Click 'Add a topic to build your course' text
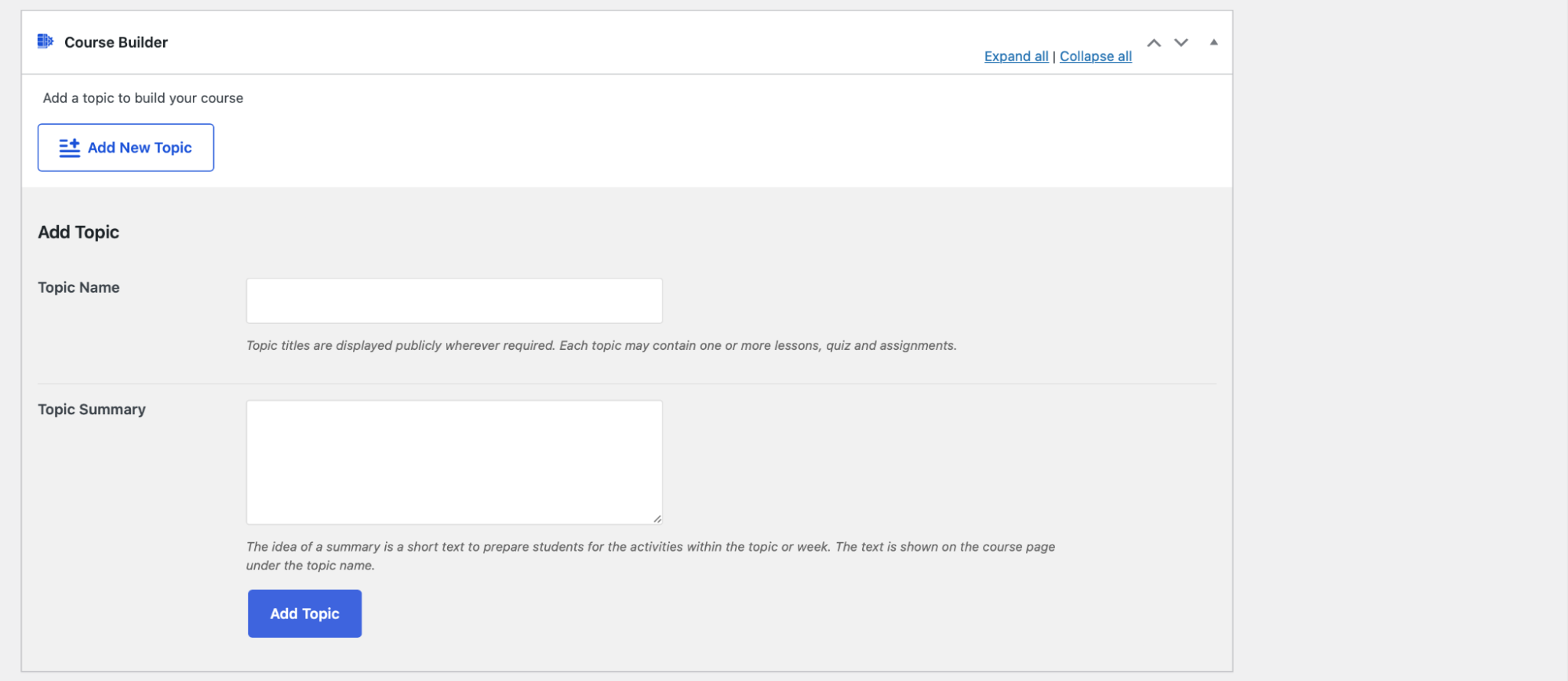Image resolution: width=1568 pixels, height=681 pixels. pyautogui.click(x=143, y=98)
